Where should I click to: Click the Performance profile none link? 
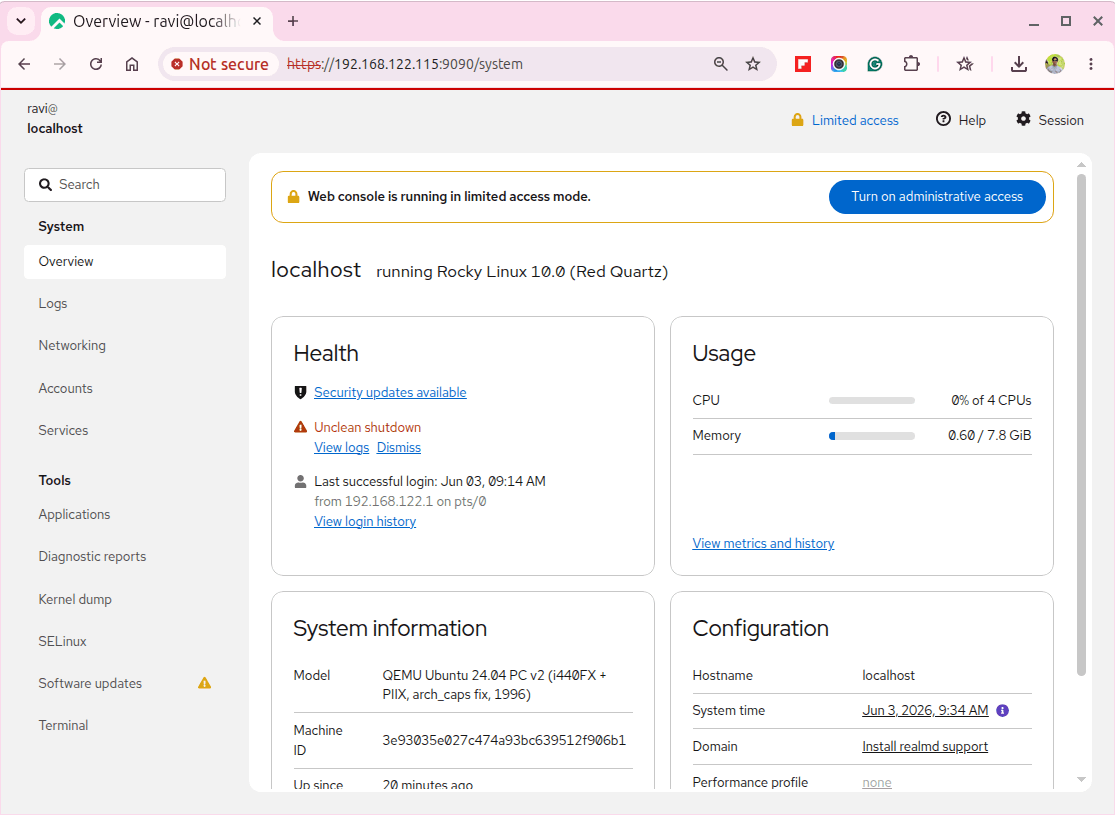[877, 782]
